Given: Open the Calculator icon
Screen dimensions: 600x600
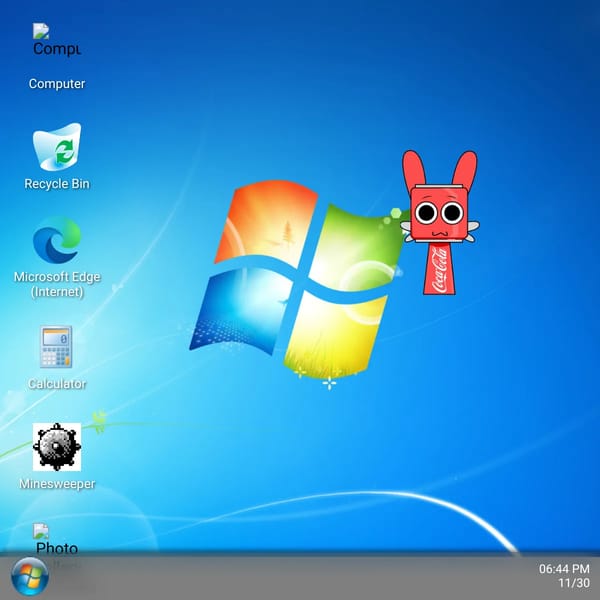Looking at the screenshot, I should (x=56, y=347).
